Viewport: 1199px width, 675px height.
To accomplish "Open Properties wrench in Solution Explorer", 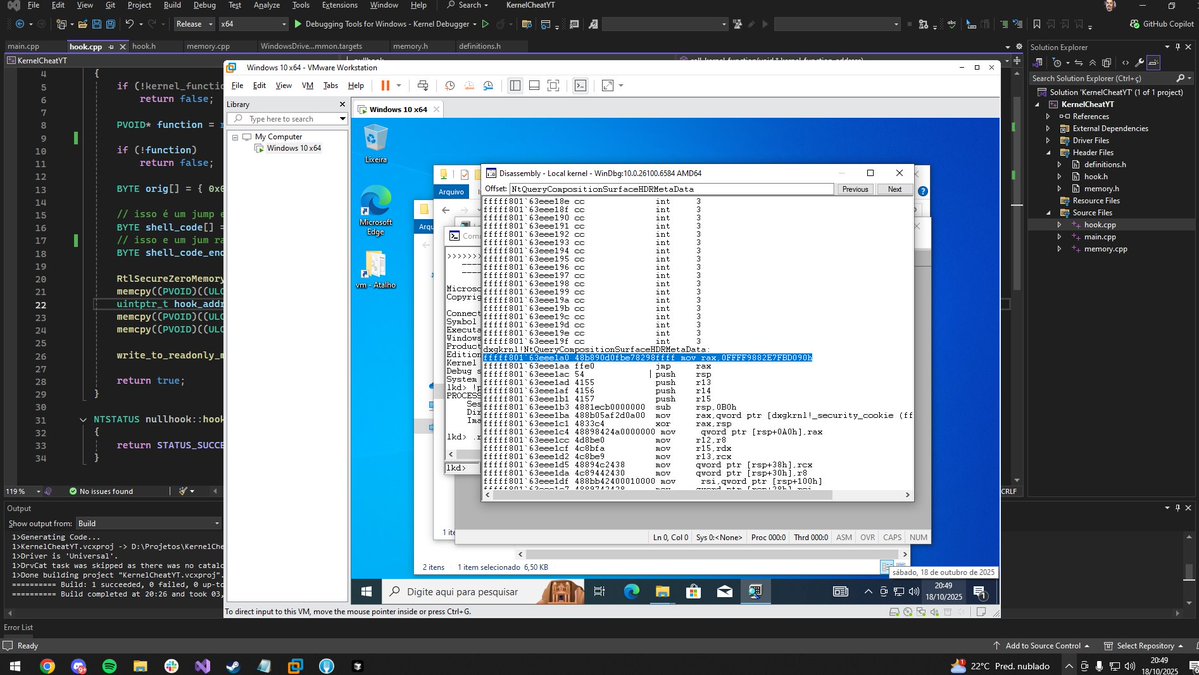I will click(1139, 63).
